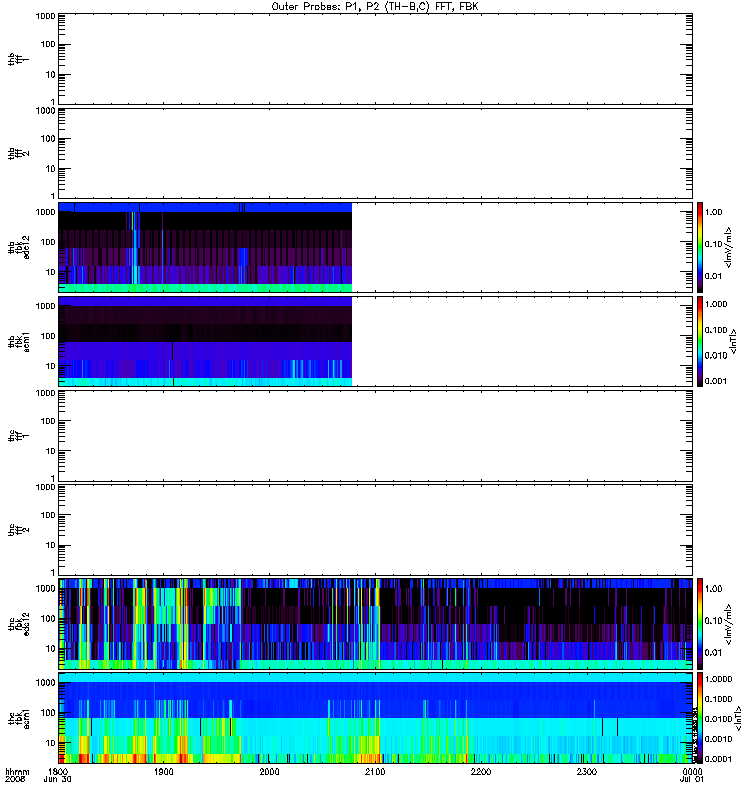Click the thb fbk edc12 color bar

click(x=700, y=247)
